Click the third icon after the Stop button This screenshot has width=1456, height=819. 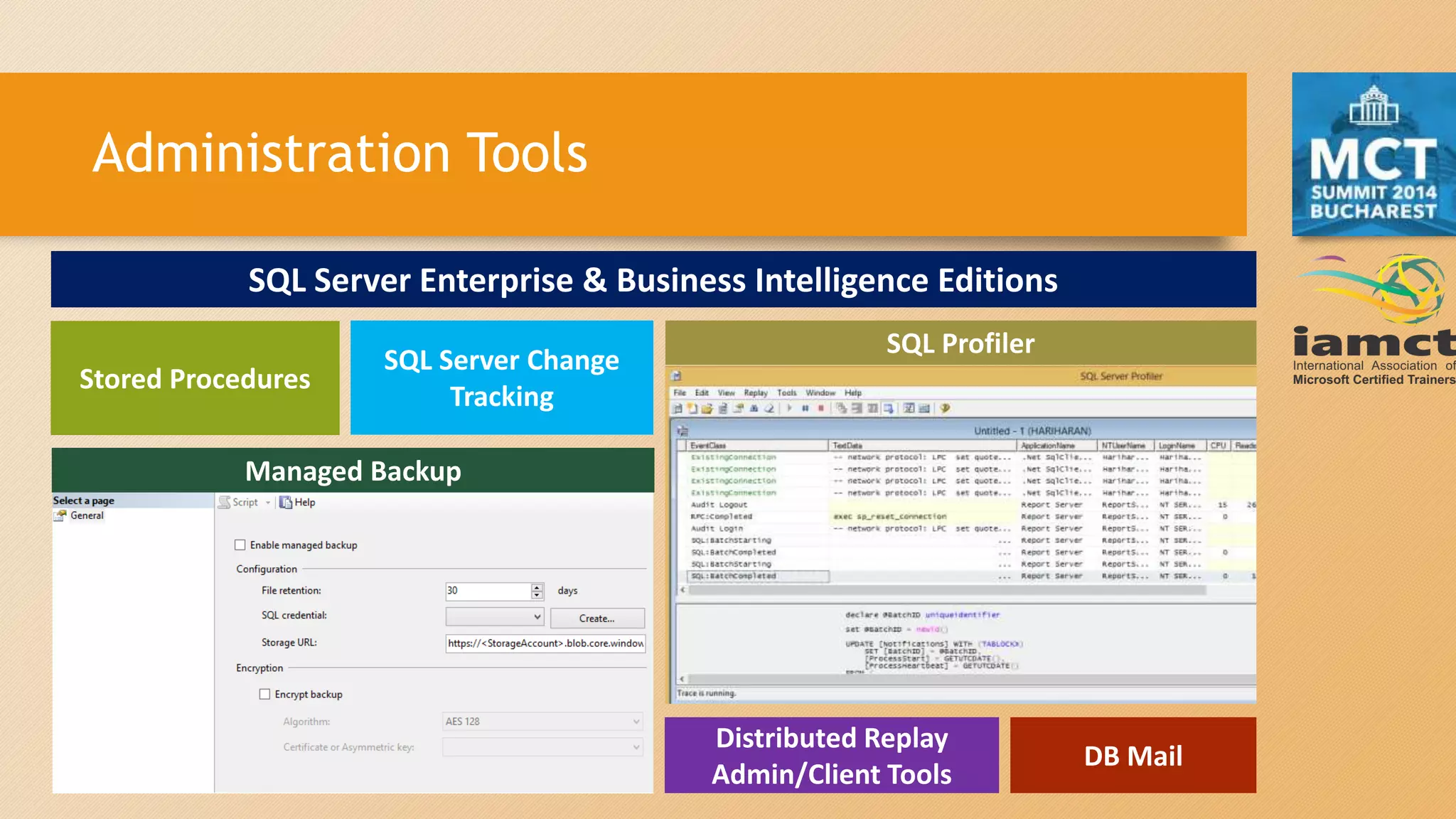(872, 408)
